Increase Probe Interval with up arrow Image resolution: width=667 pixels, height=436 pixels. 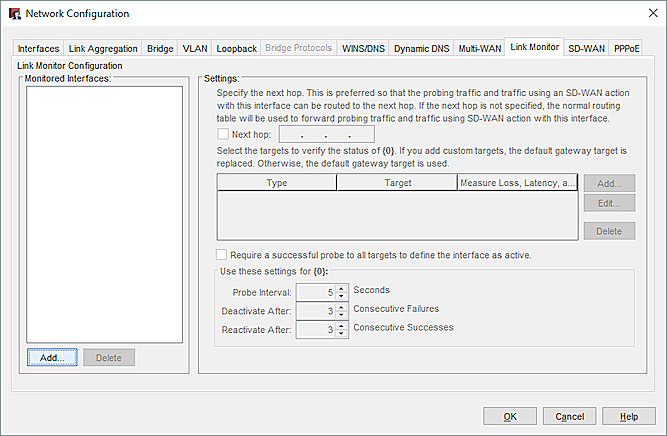point(341,288)
